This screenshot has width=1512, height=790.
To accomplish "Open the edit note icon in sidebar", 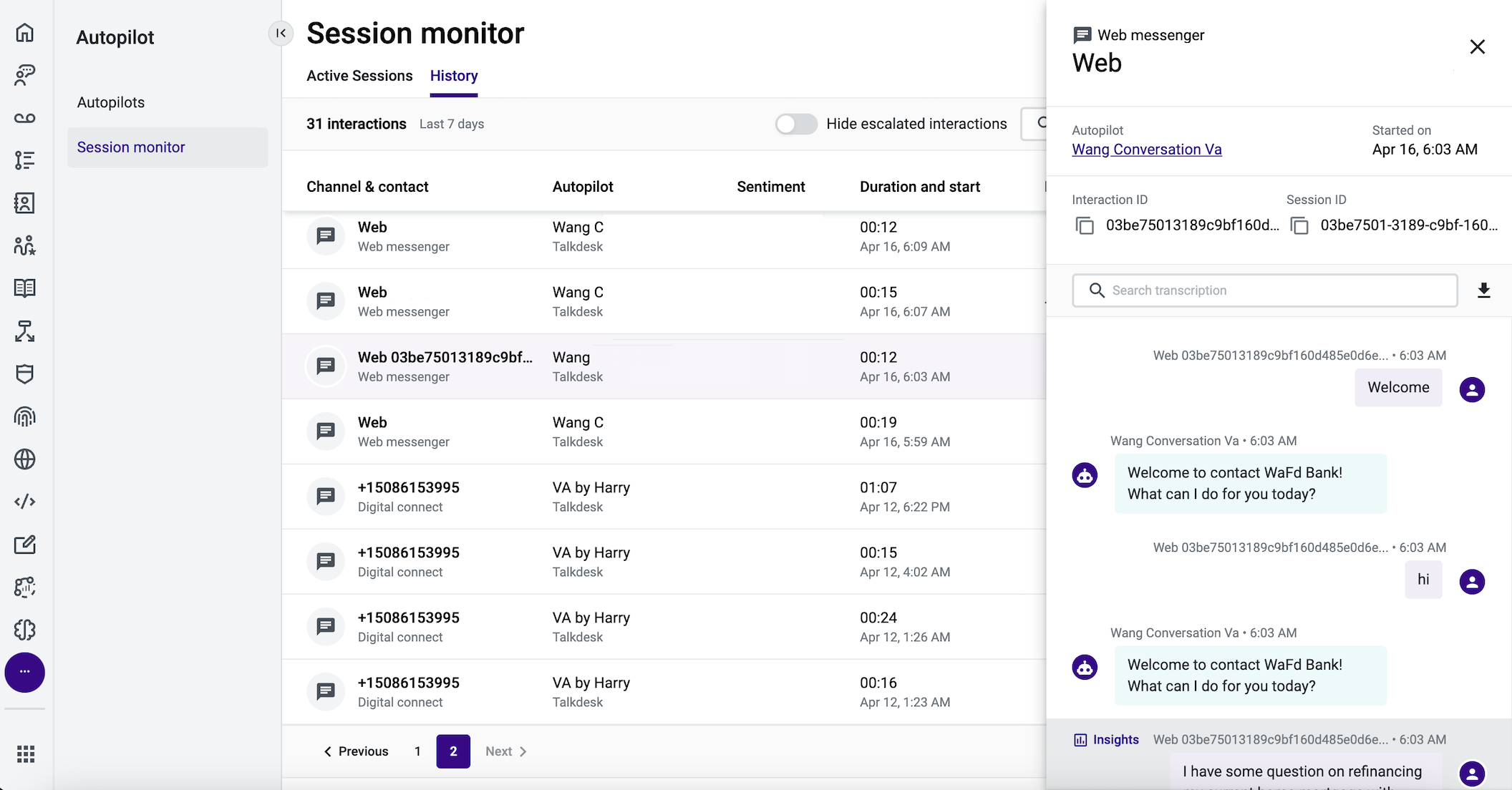I will point(25,545).
